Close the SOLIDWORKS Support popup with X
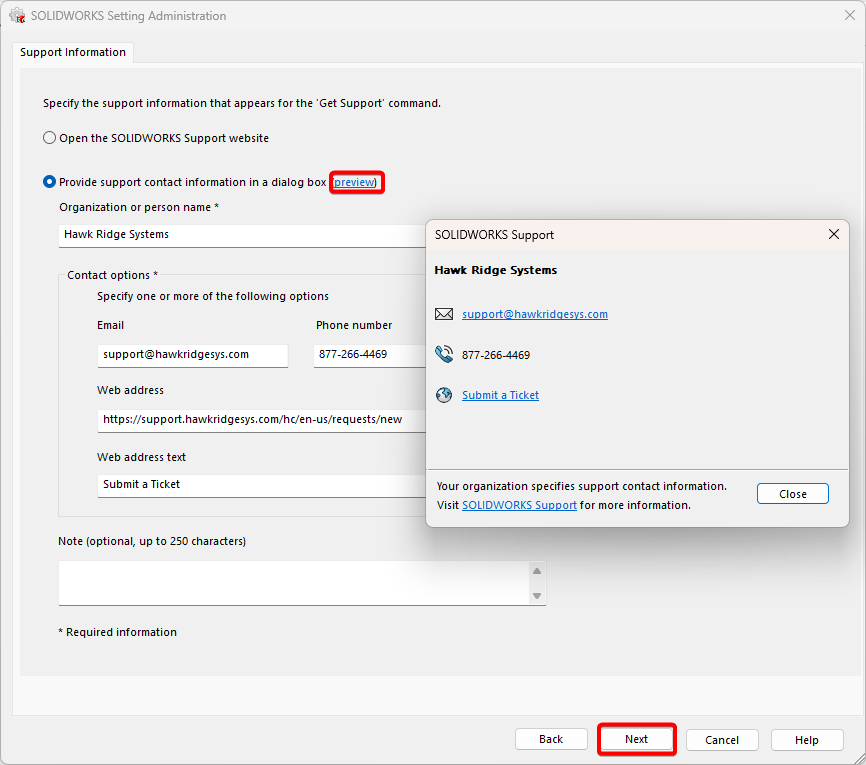 tap(834, 234)
